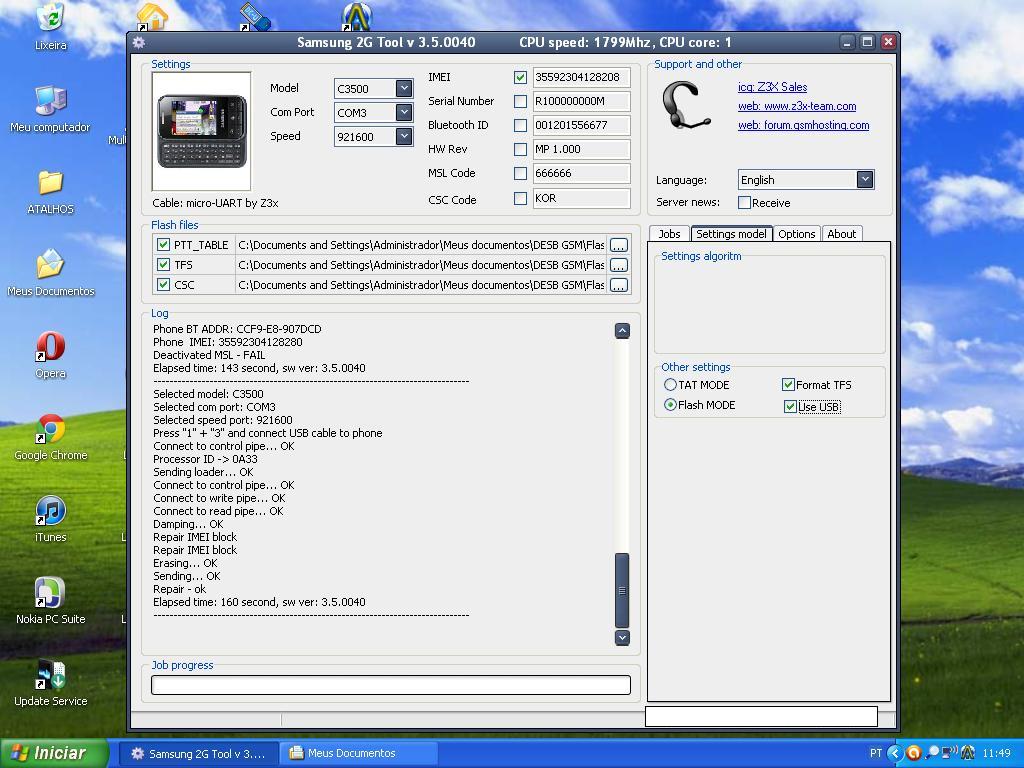
Task: Open the Options tab
Action: 797,234
